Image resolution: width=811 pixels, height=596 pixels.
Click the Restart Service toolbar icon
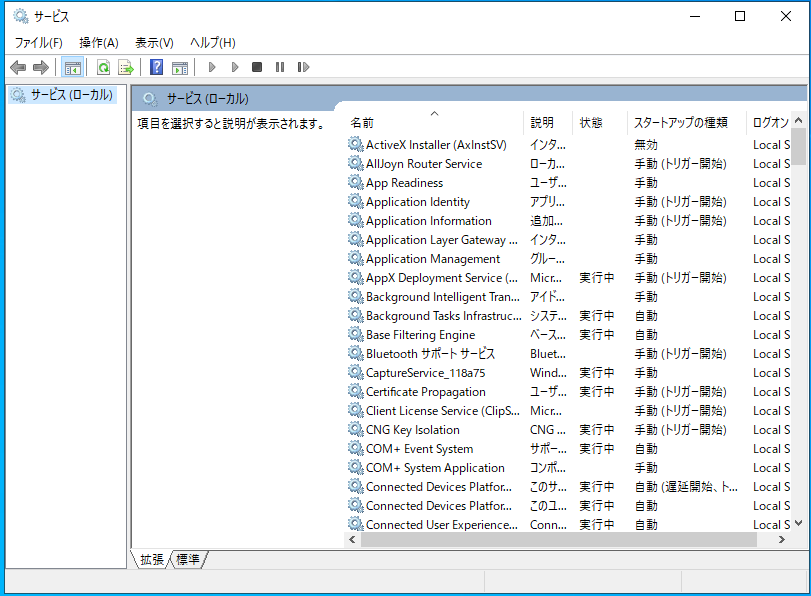(x=303, y=67)
